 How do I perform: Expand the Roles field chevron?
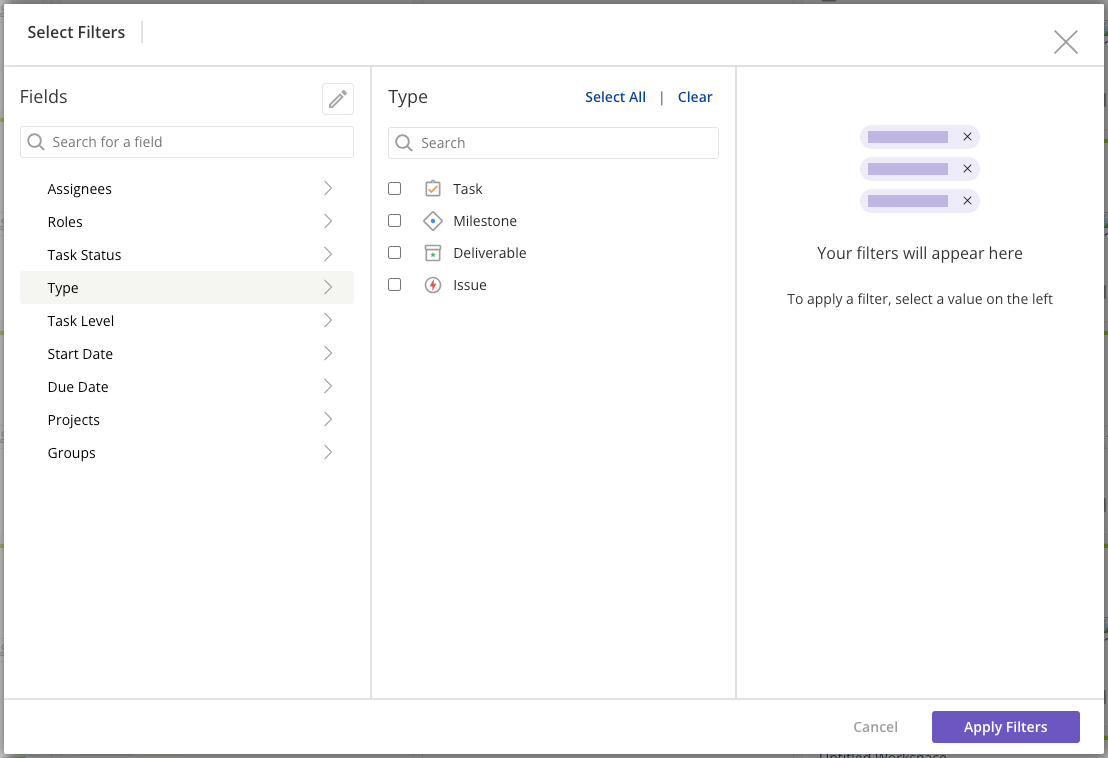[x=328, y=221]
